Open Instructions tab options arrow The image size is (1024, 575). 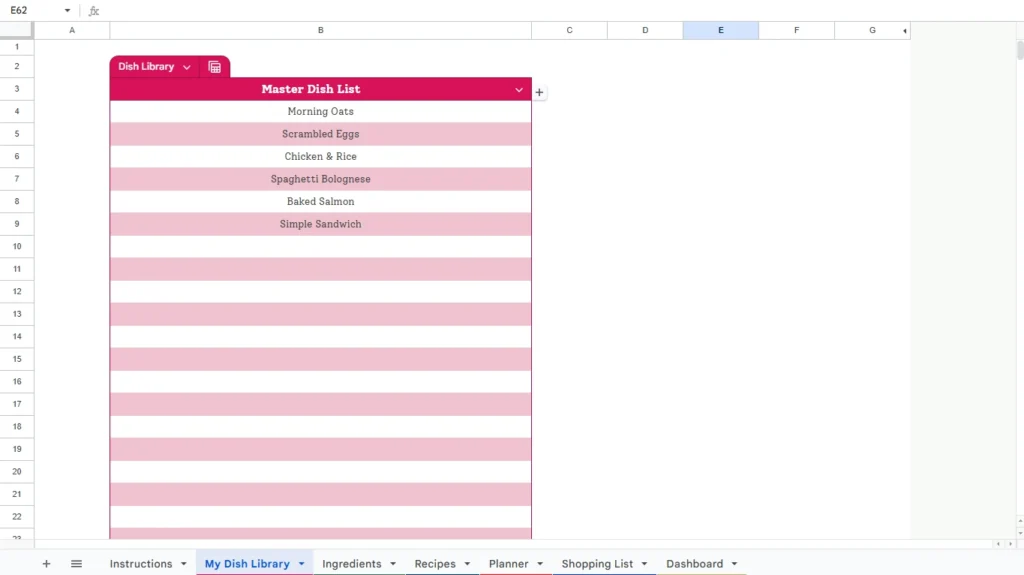pyautogui.click(x=184, y=564)
